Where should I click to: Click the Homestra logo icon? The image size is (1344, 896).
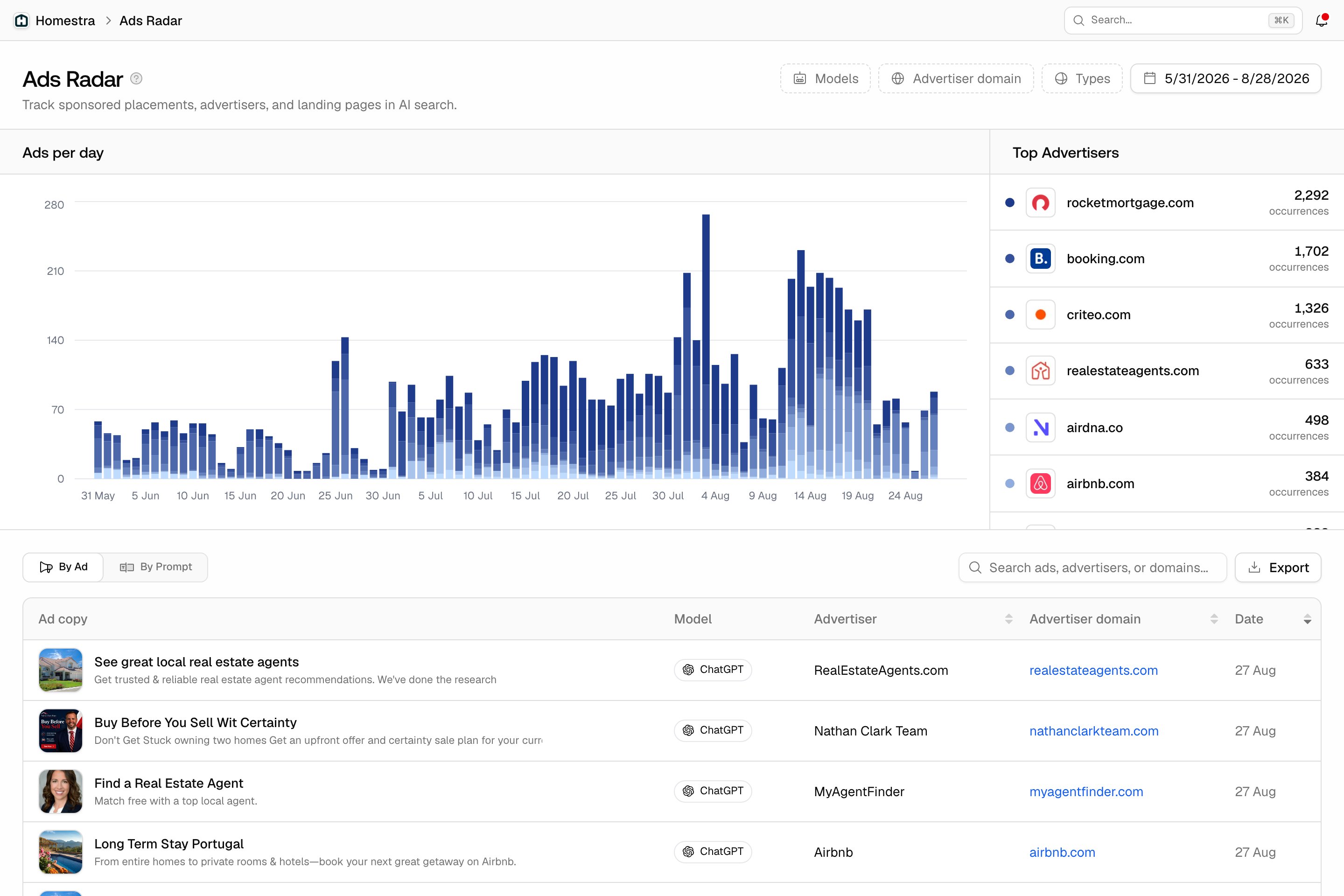point(21,21)
